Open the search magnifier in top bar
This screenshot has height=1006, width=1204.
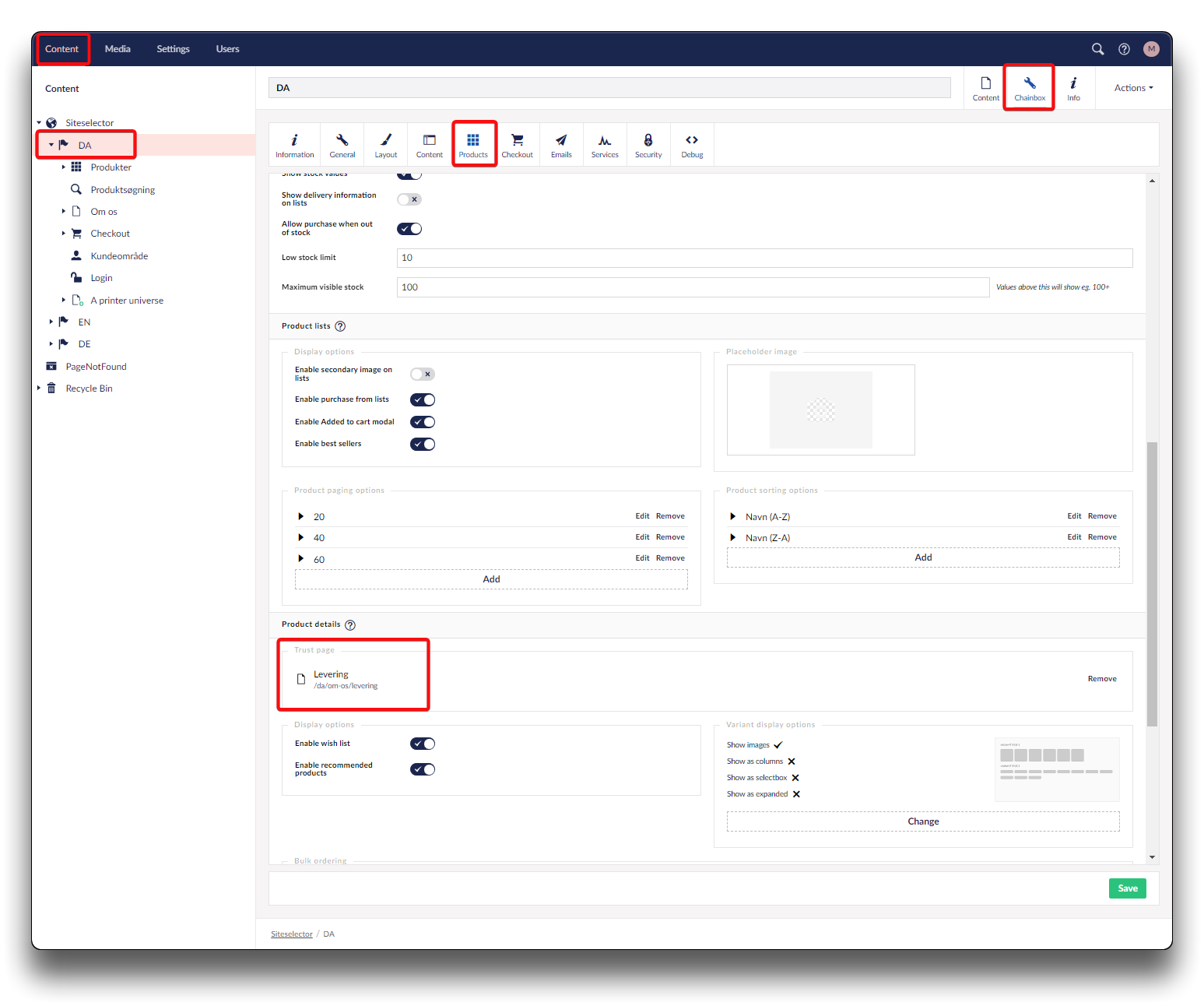click(1097, 49)
